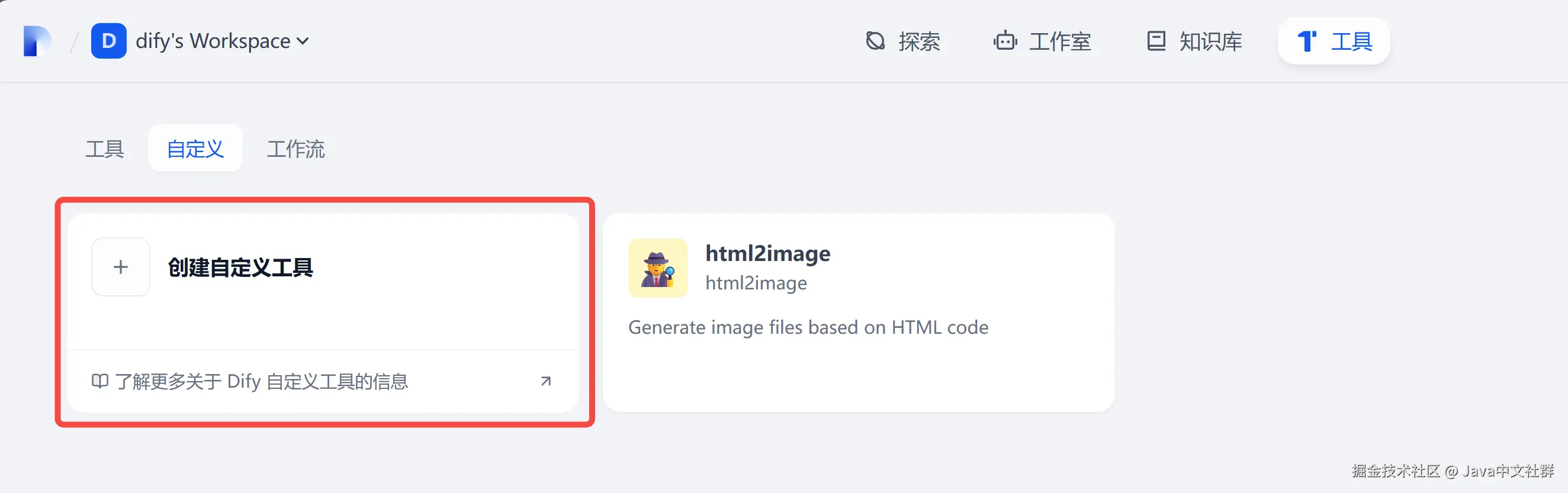
Task: Click the 探索 compass icon
Action: point(875,41)
